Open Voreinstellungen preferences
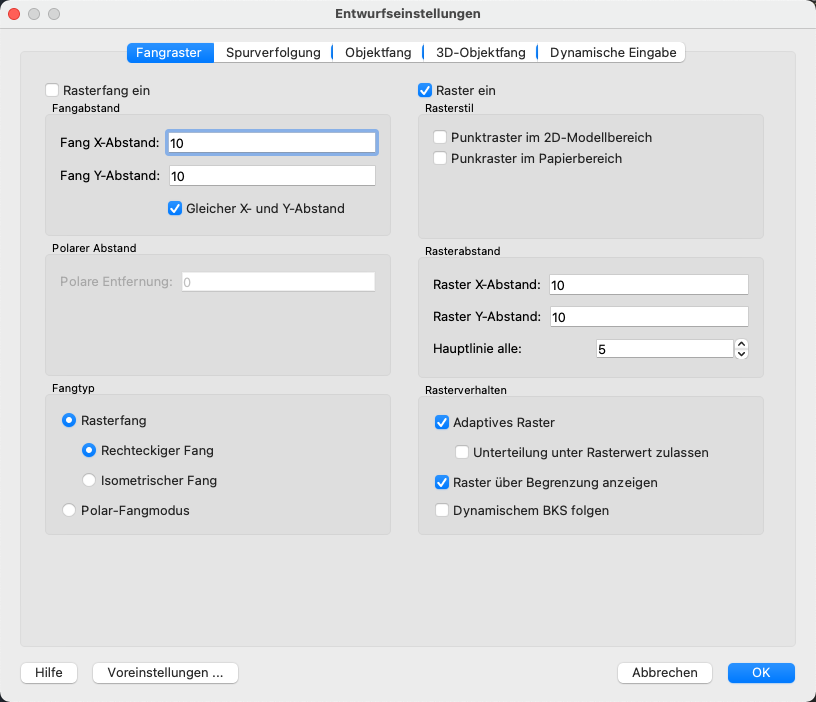 pyautogui.click(x=165, y=673)
